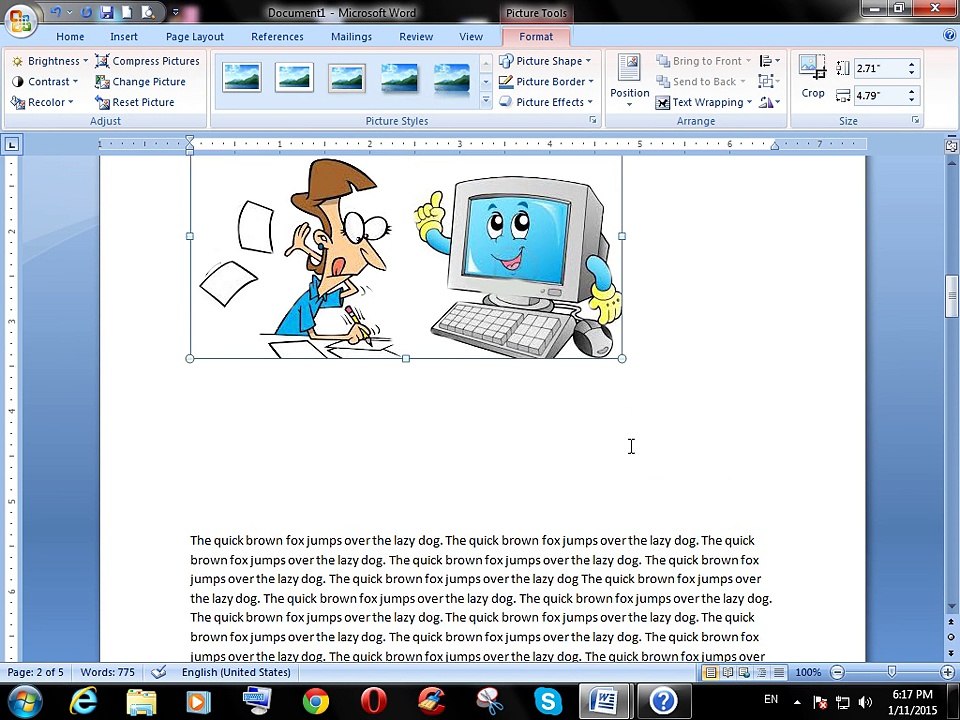The image size is (960, 720).
Task: Open the Position menu
Action: 629,81
